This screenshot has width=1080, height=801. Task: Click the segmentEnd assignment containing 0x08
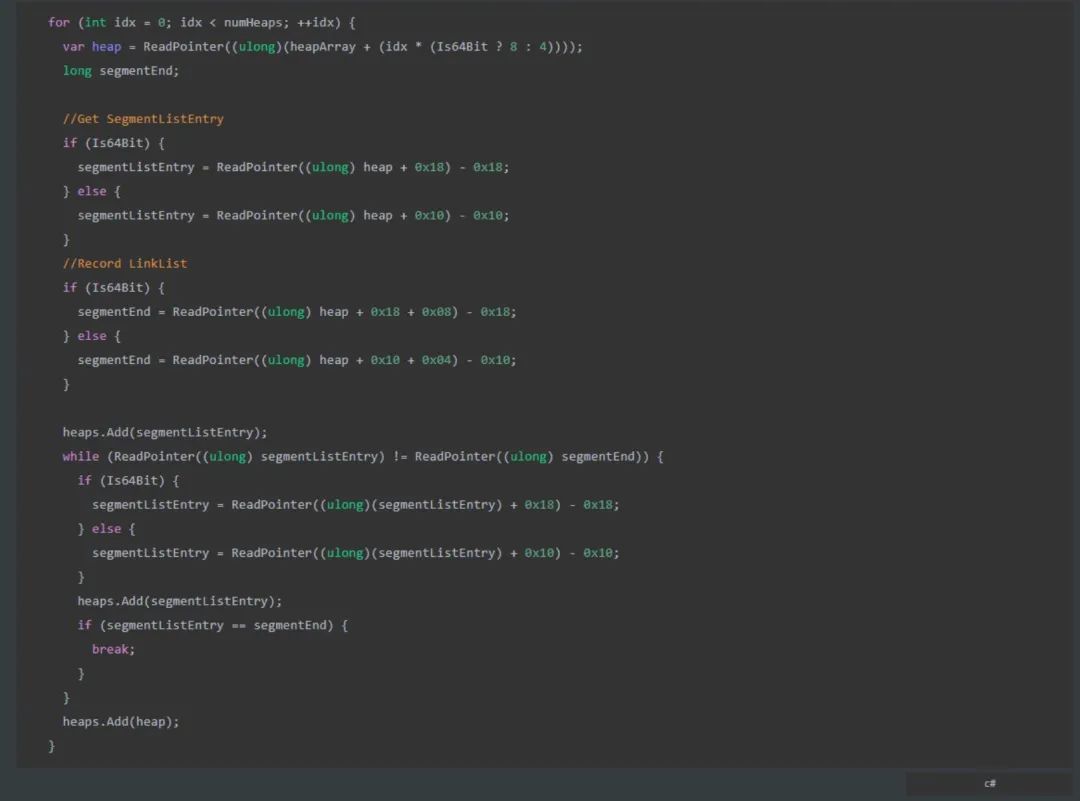click(x=297, y=312)
